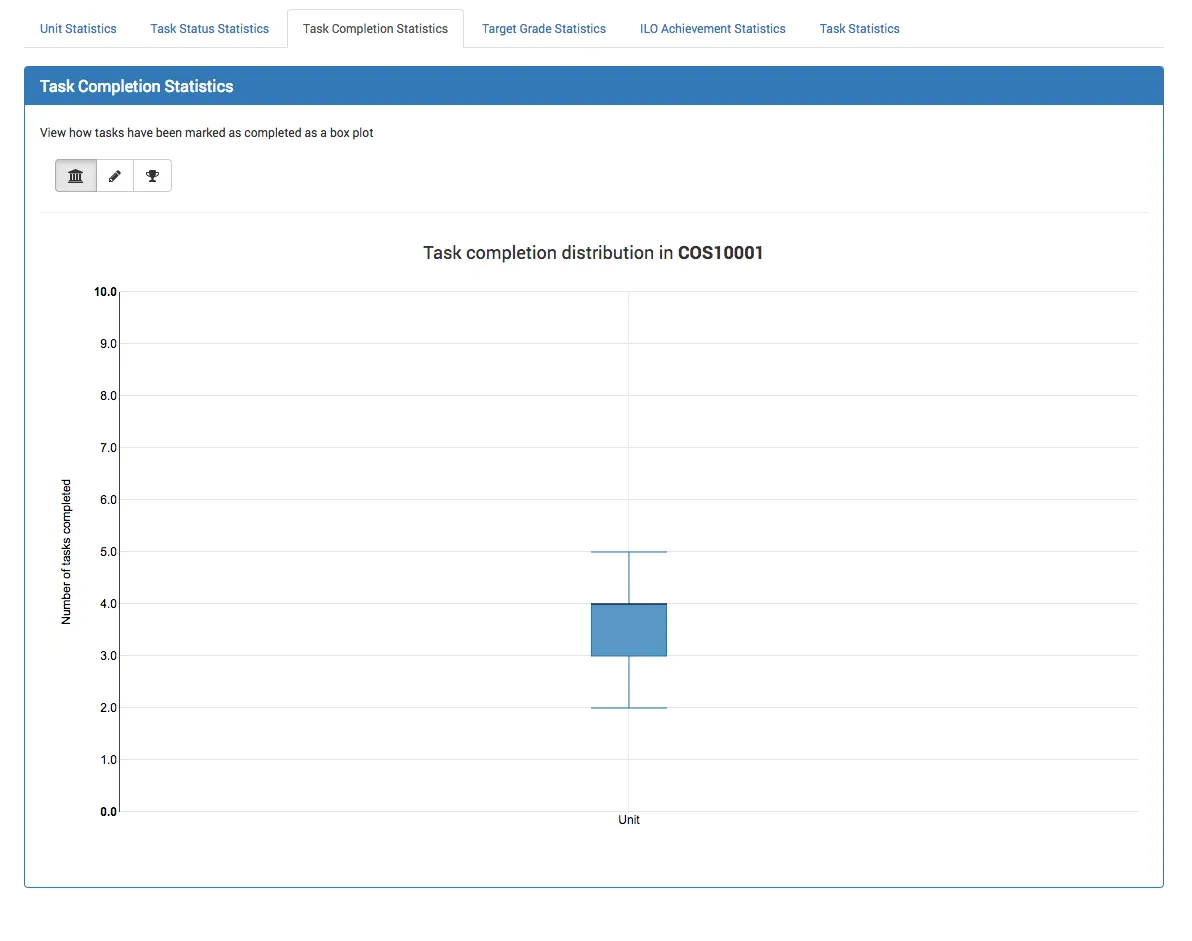Screen dimensions: 1192x941
Task: Select the unit view building icon
Action: point(76,176)
